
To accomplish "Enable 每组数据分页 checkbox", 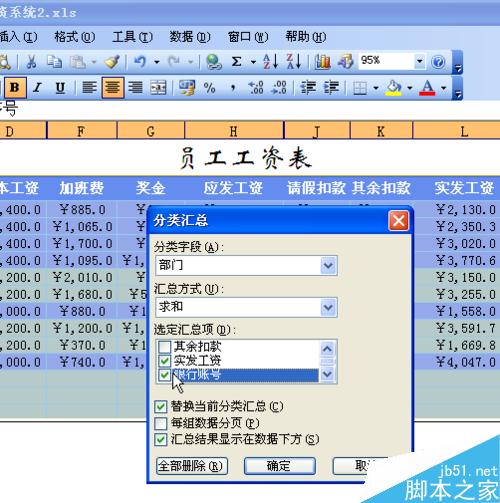I will (x=161, y=423).
